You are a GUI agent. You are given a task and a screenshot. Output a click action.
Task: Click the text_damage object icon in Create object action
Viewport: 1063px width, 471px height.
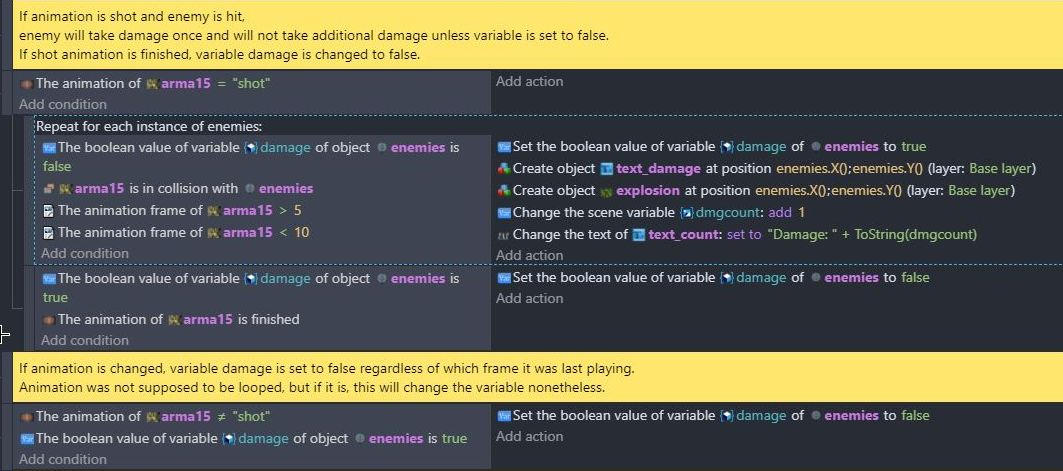(606, 169)
